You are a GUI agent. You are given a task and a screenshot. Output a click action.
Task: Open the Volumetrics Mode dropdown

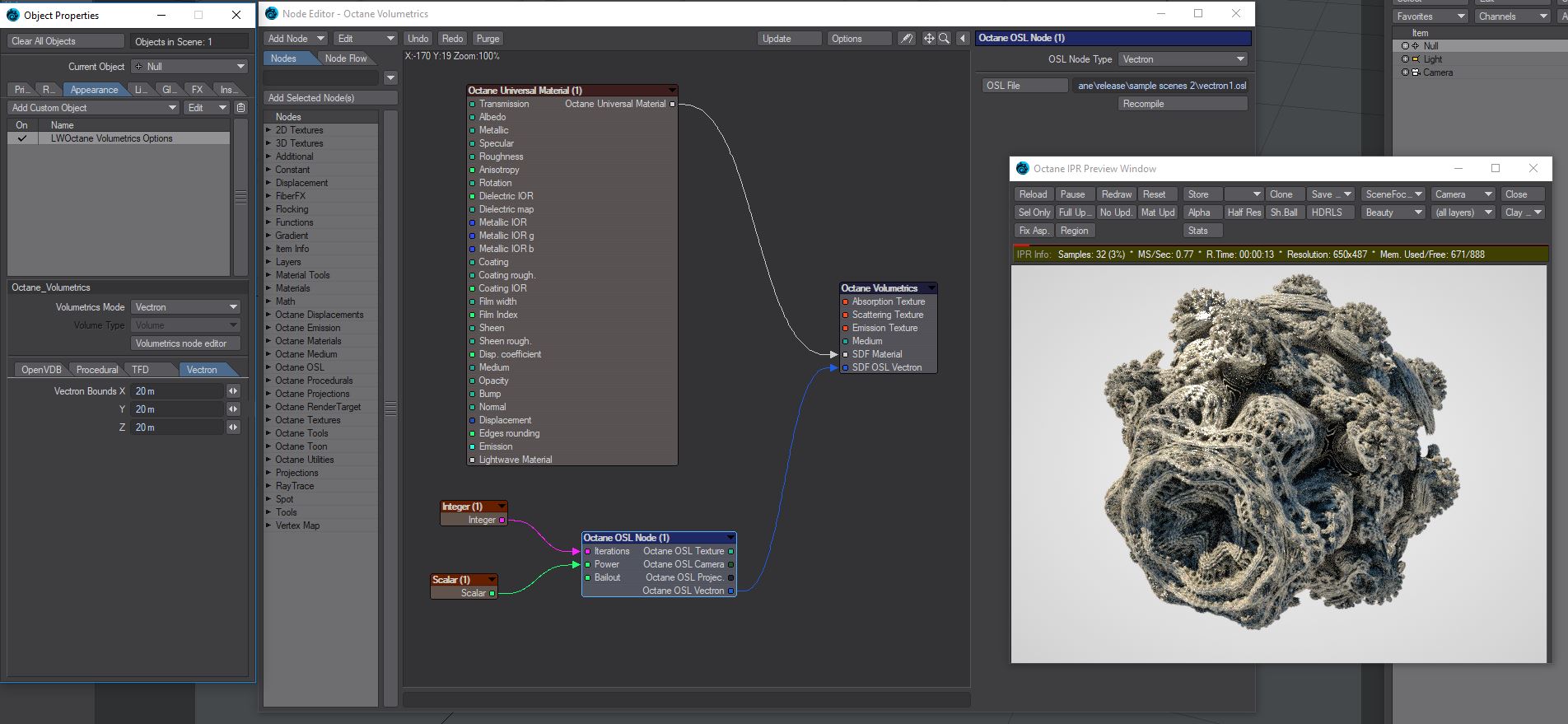pyautogui.click(x=185, y=307)
